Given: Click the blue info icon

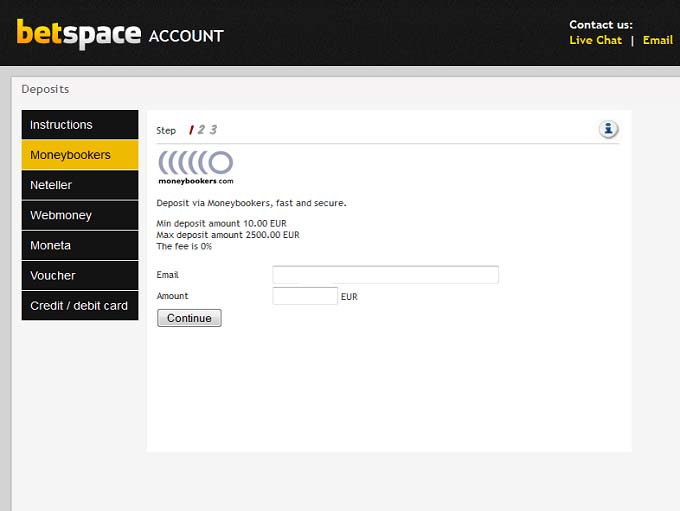Looking at the screenshot, I should click(x=608, y=129).
